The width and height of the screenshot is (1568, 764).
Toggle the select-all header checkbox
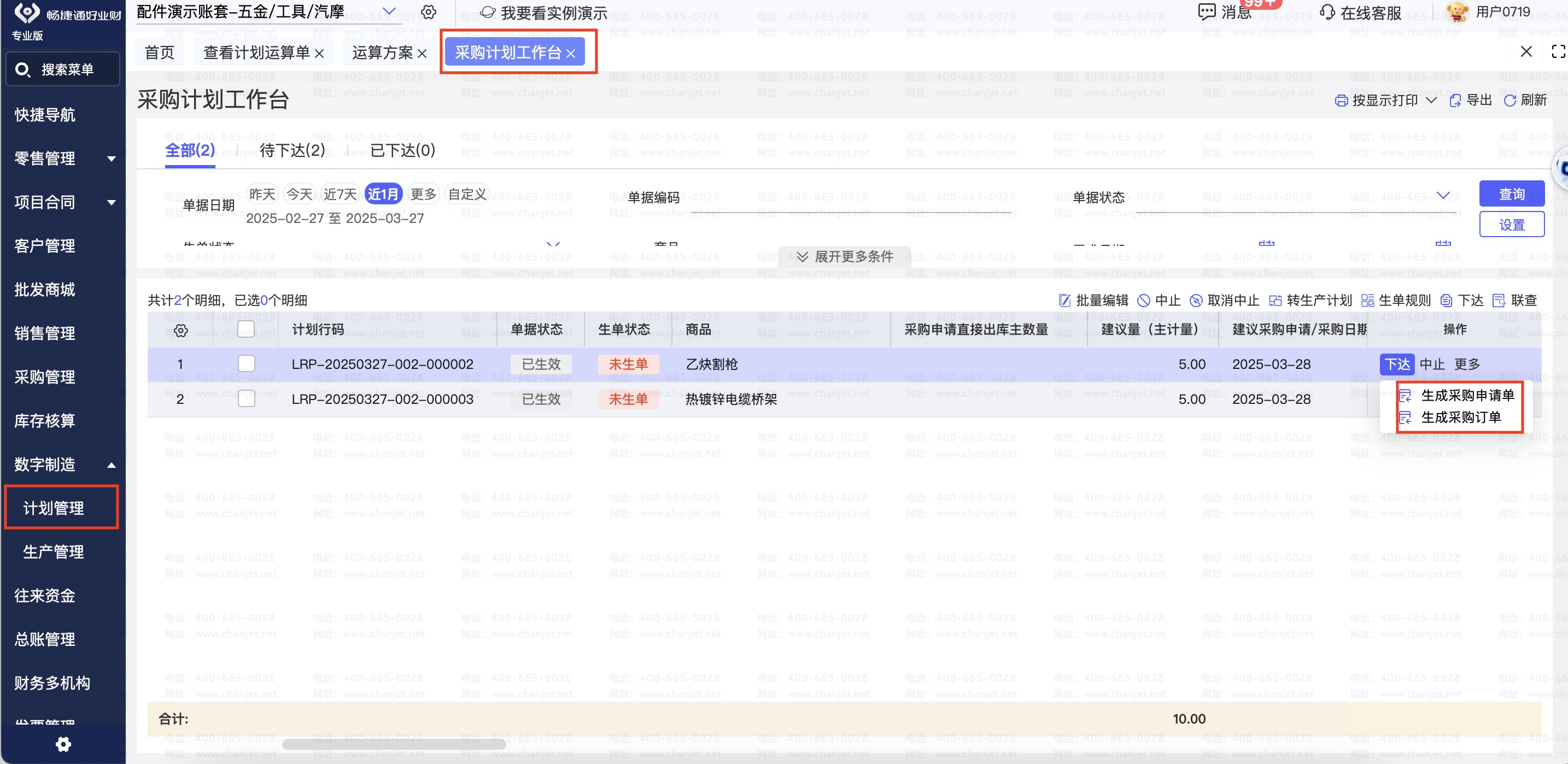[247, 329]
